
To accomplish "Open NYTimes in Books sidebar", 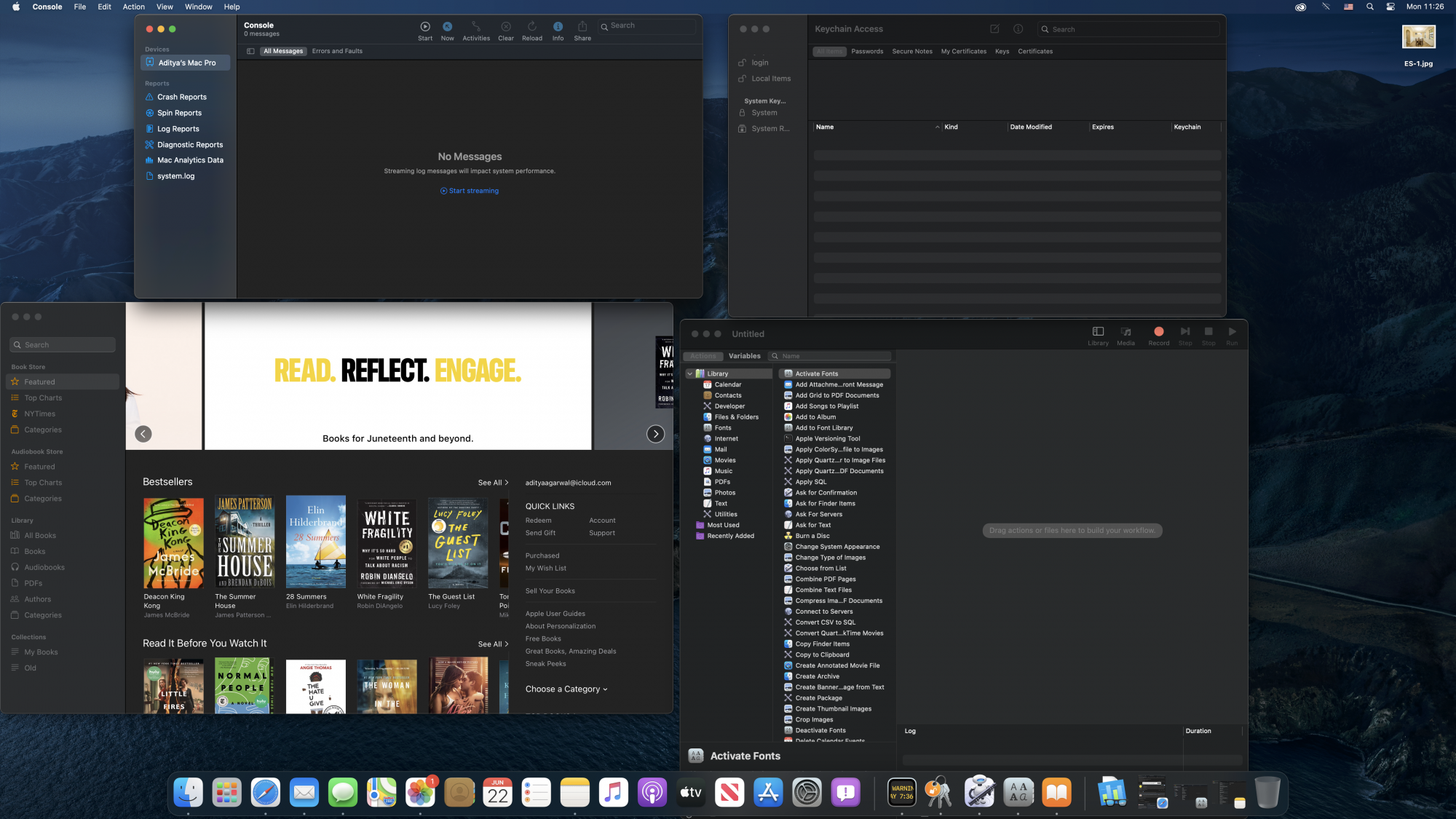I will pos(39,414).
